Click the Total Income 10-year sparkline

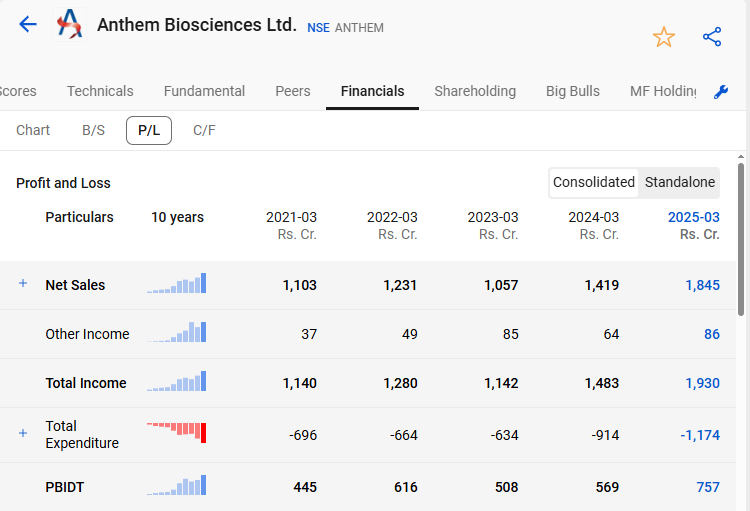(x=176, y=381)
